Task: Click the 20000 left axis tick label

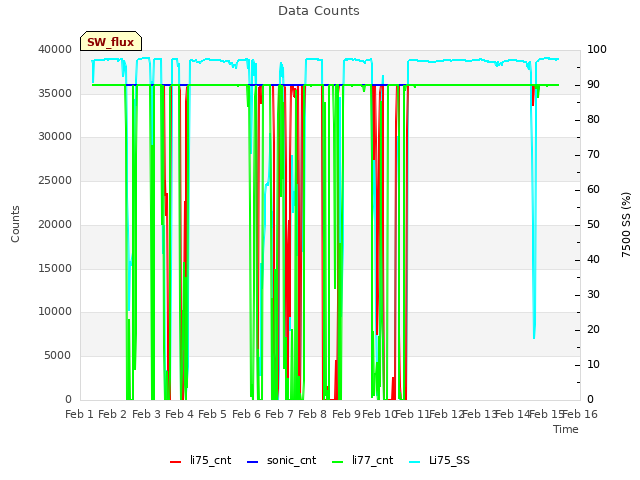Action: 55,224
